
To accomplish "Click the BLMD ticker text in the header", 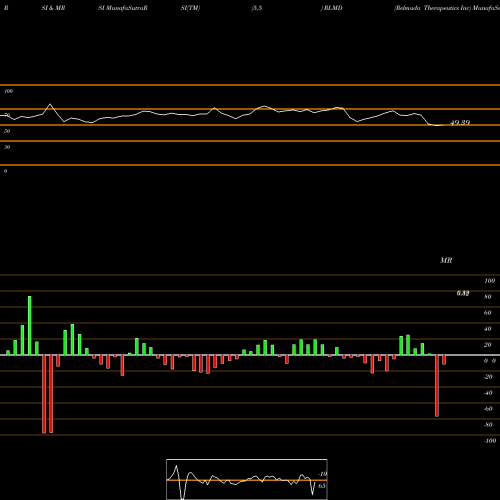I will (333, 8).
